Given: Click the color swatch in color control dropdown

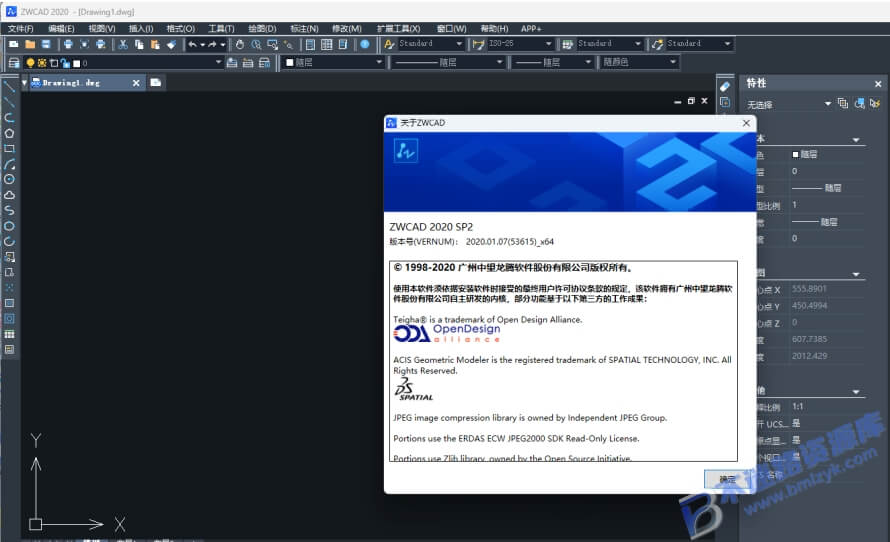Looking at the screenshot, I should pyautogui.click(x=290, y=62).
